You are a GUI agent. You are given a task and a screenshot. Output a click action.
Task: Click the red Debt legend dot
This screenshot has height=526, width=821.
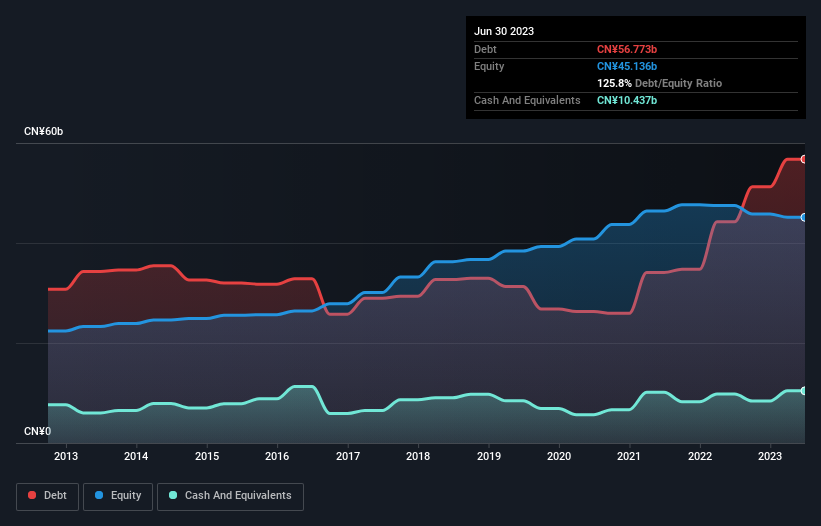(32, 495)
